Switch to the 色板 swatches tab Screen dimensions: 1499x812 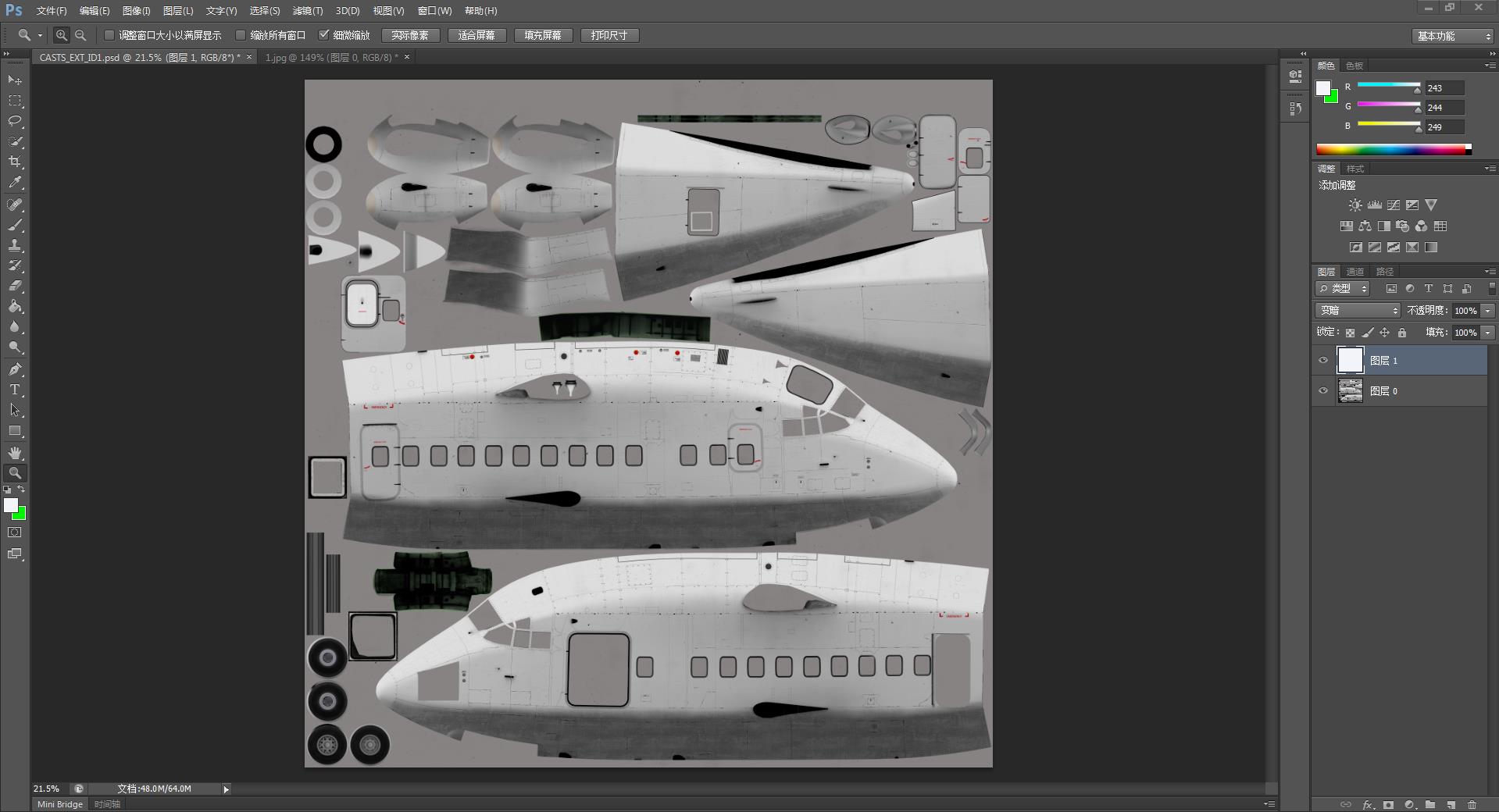(x=1355, y=66)
